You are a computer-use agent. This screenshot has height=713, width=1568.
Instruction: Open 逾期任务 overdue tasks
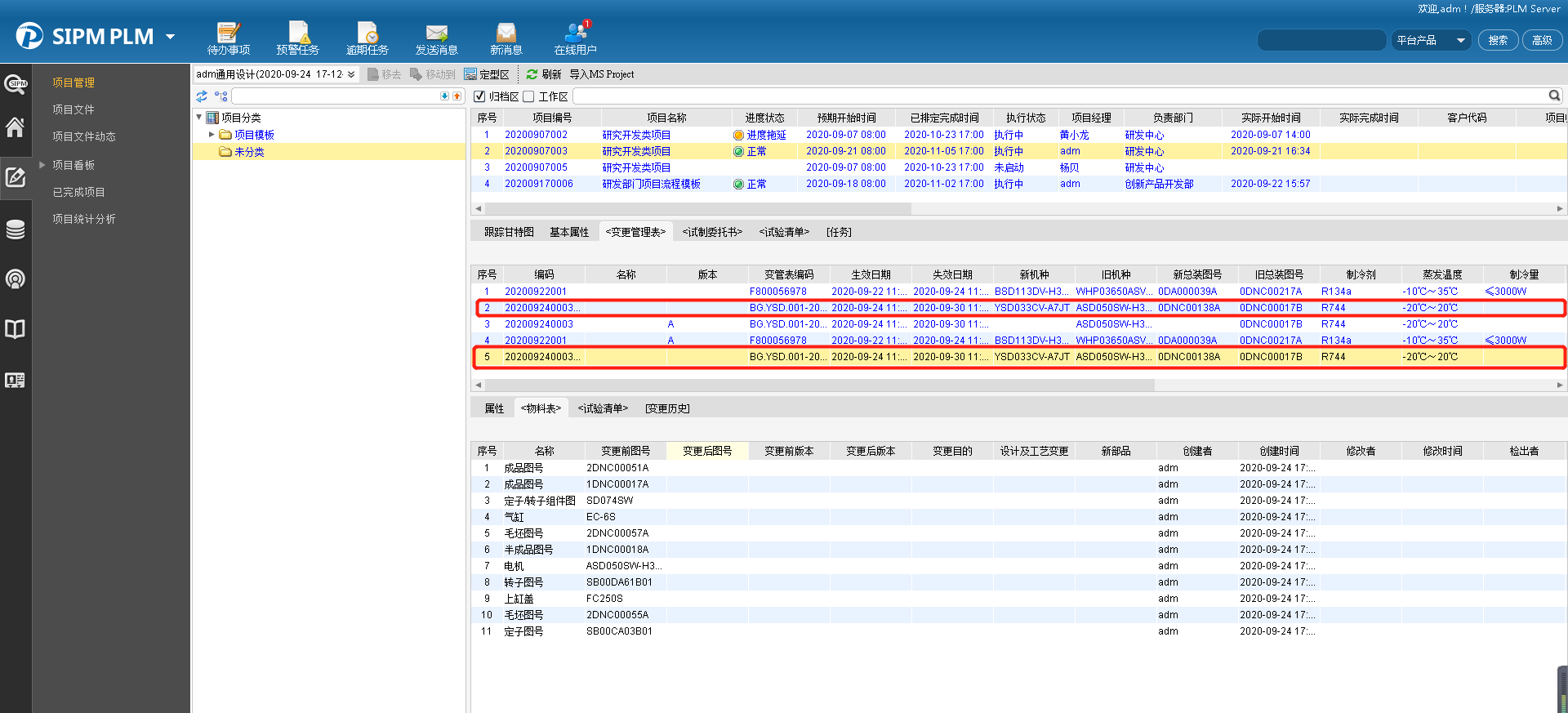tap(367, 38)
